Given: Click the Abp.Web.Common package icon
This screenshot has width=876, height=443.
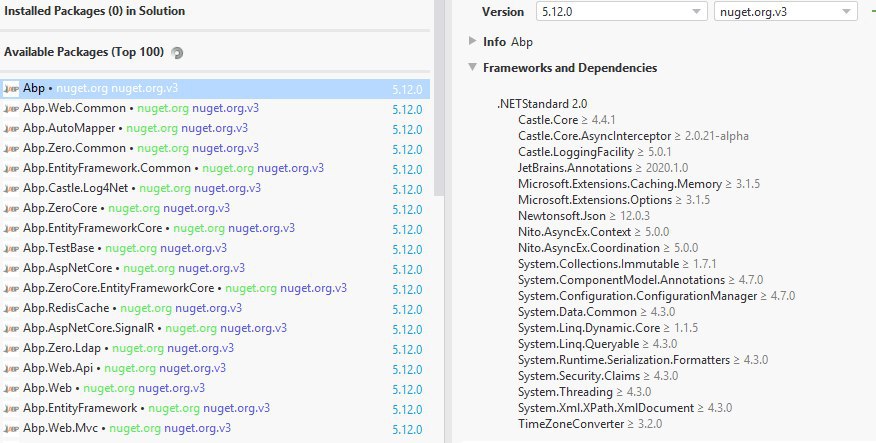Looking at the screenshot, I should pos(11,108).
